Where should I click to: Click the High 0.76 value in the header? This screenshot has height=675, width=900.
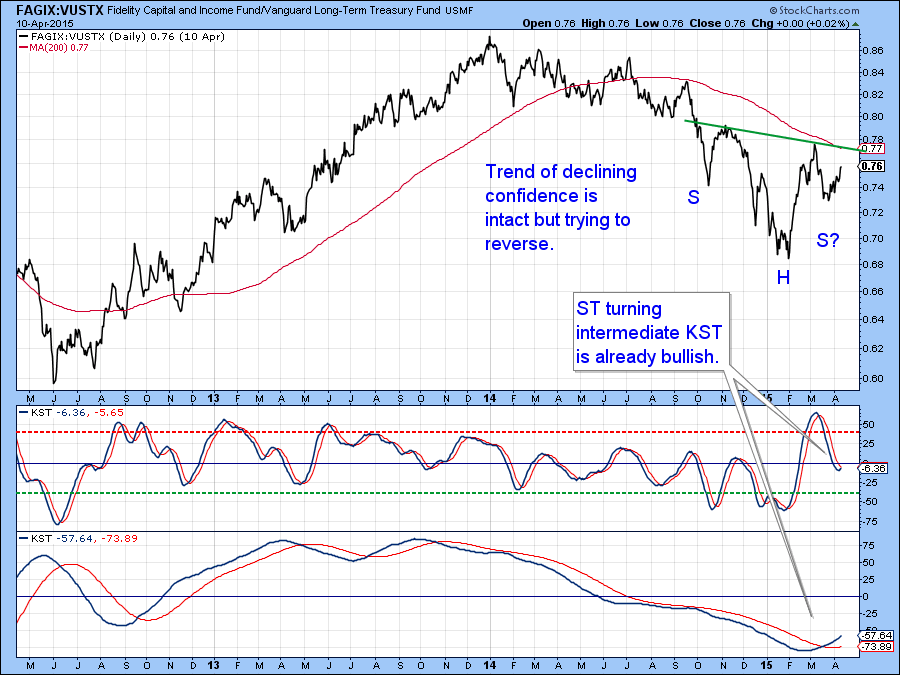(x=605, y=24)
